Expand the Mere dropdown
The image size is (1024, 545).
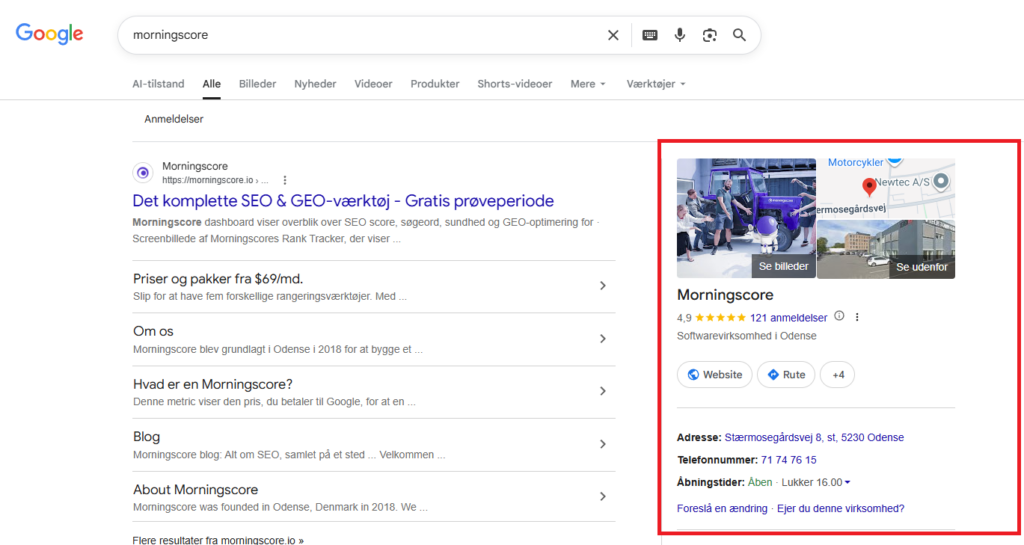[x=588, y=84]
